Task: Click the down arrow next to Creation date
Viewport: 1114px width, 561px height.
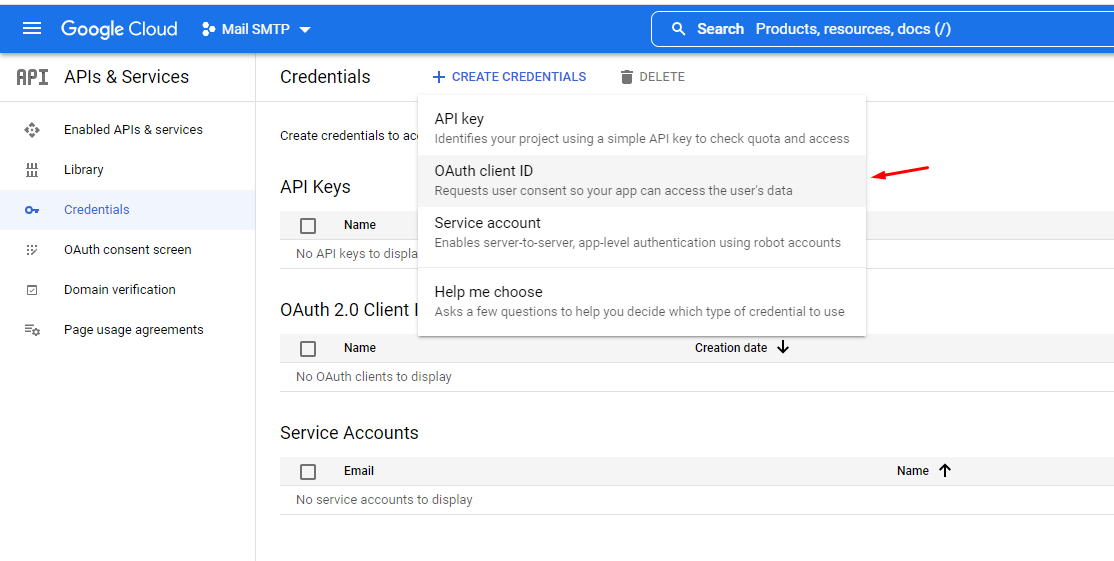Action: 783,347
